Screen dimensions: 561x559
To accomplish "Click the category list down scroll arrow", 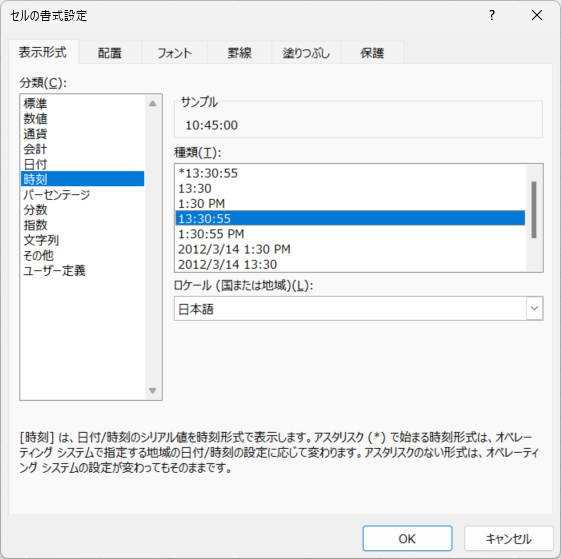I will pyautogui.click(x=153, y=390).
